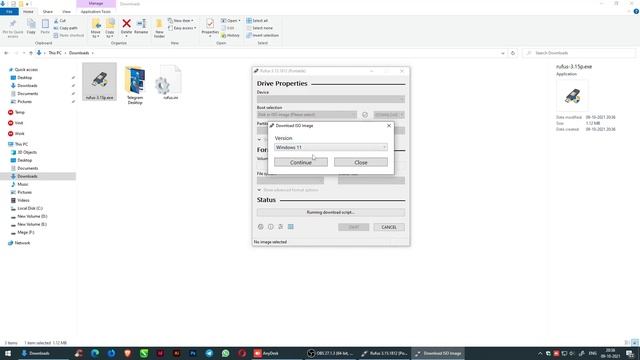
Task: Select Desktop under Quick access
Action: pos(24,78)
